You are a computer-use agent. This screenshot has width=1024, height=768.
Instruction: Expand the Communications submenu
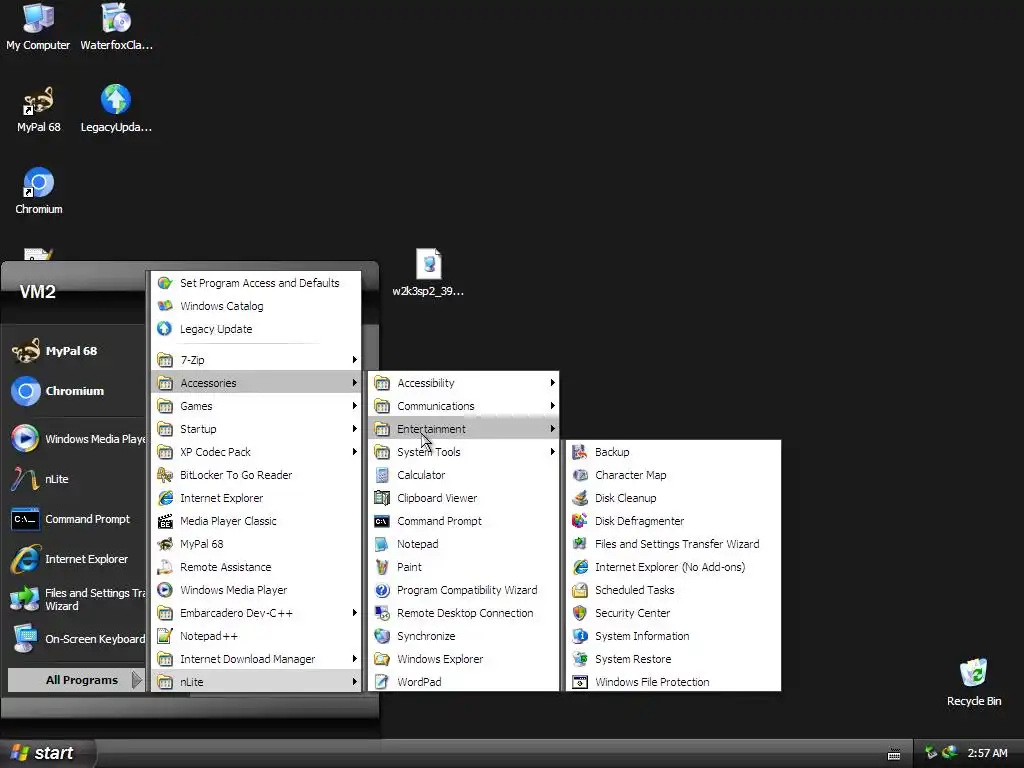[x=464, y=406]
